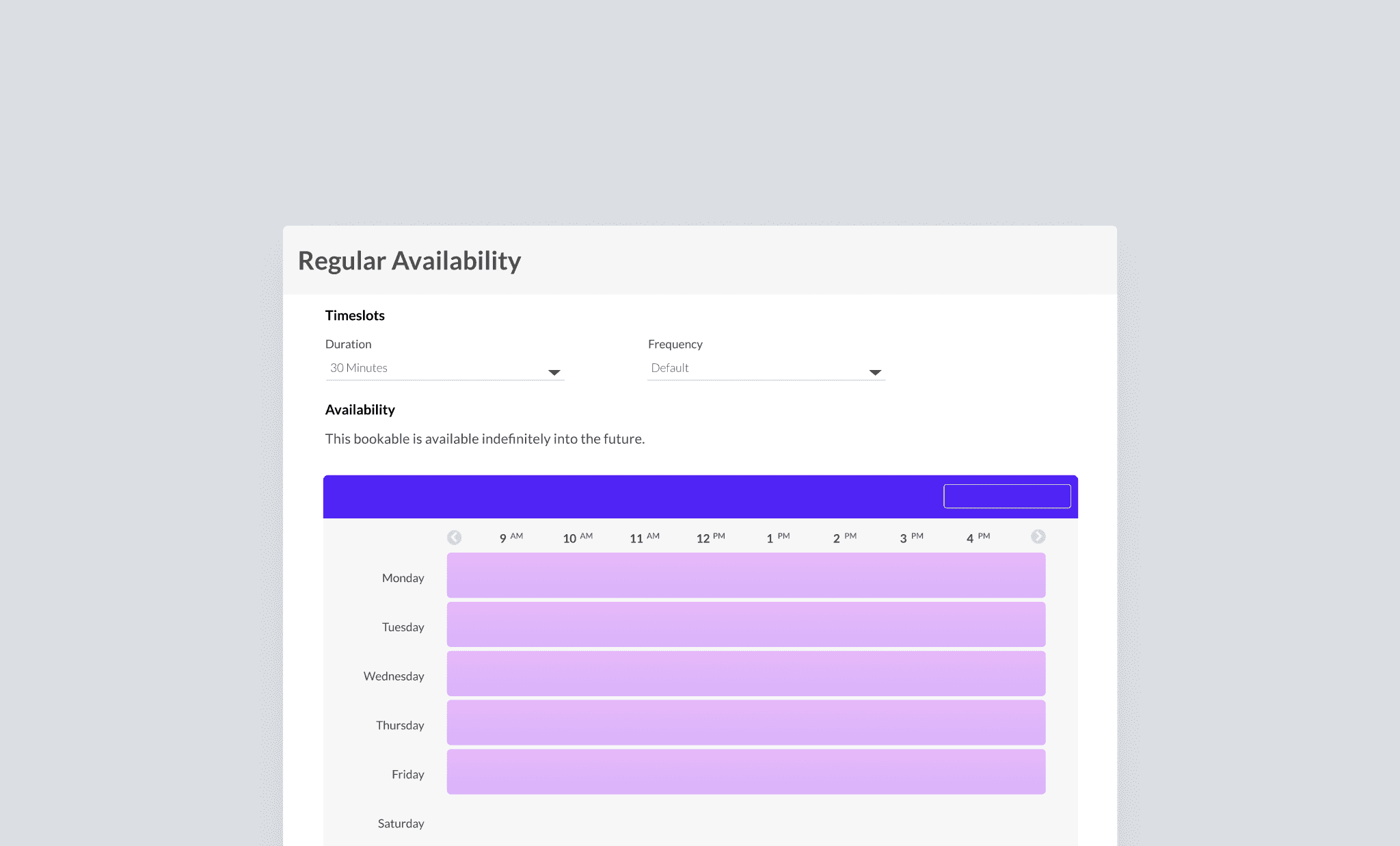Viewport: 1400px width, 846px height.
Task: Click the Monday row label
Action: click(403, 578)
